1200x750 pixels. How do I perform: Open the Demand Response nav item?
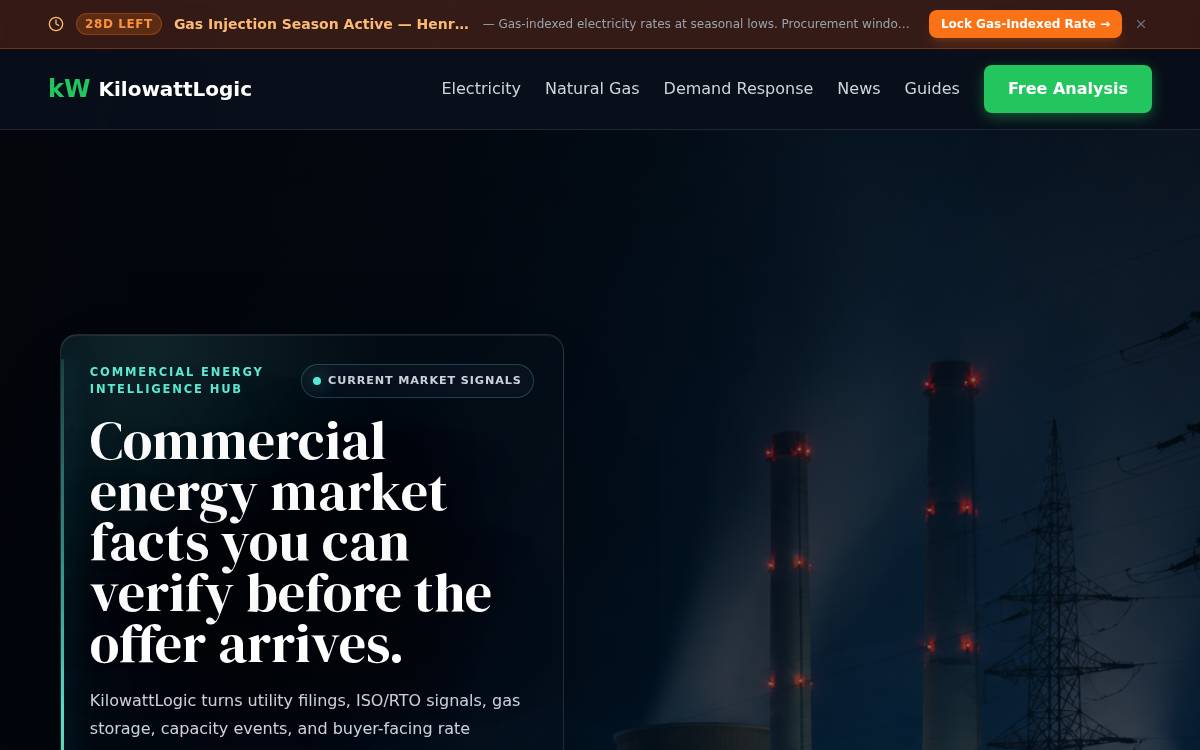pos(738,89)
